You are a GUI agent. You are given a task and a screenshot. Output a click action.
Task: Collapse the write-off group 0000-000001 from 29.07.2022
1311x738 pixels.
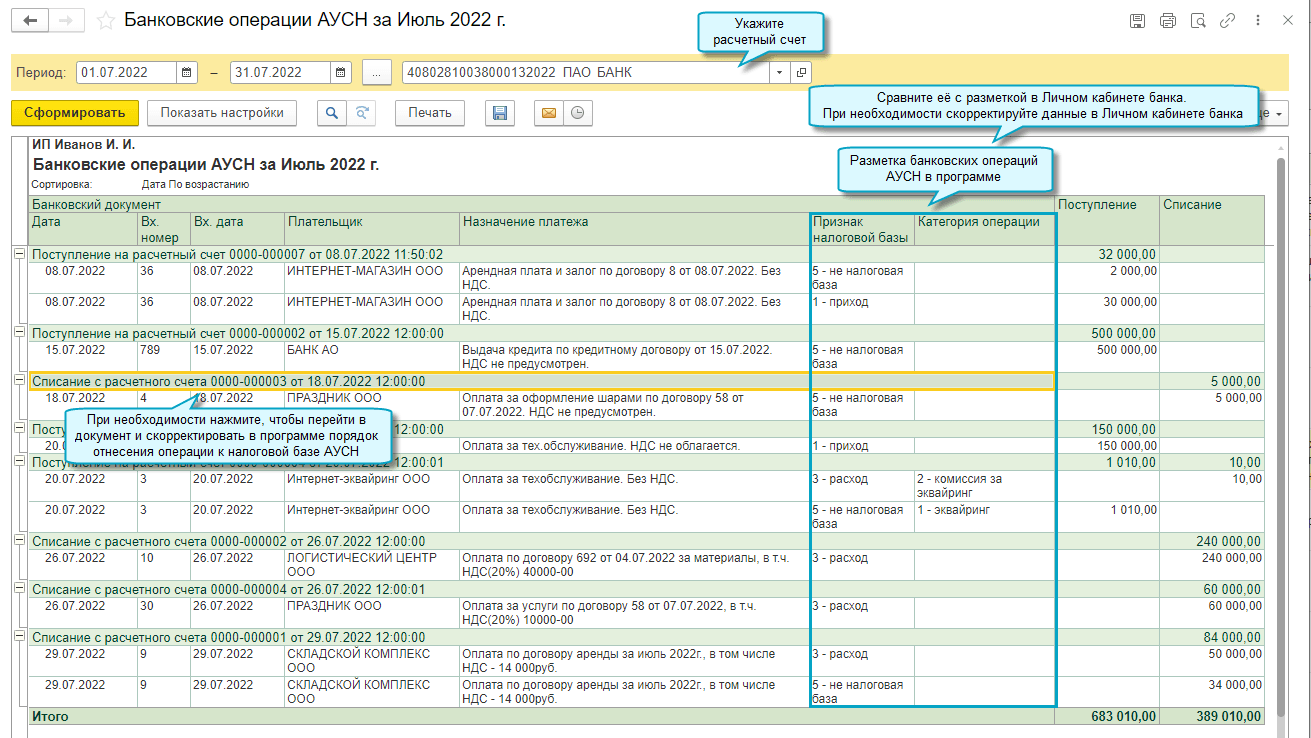[20, 637]
